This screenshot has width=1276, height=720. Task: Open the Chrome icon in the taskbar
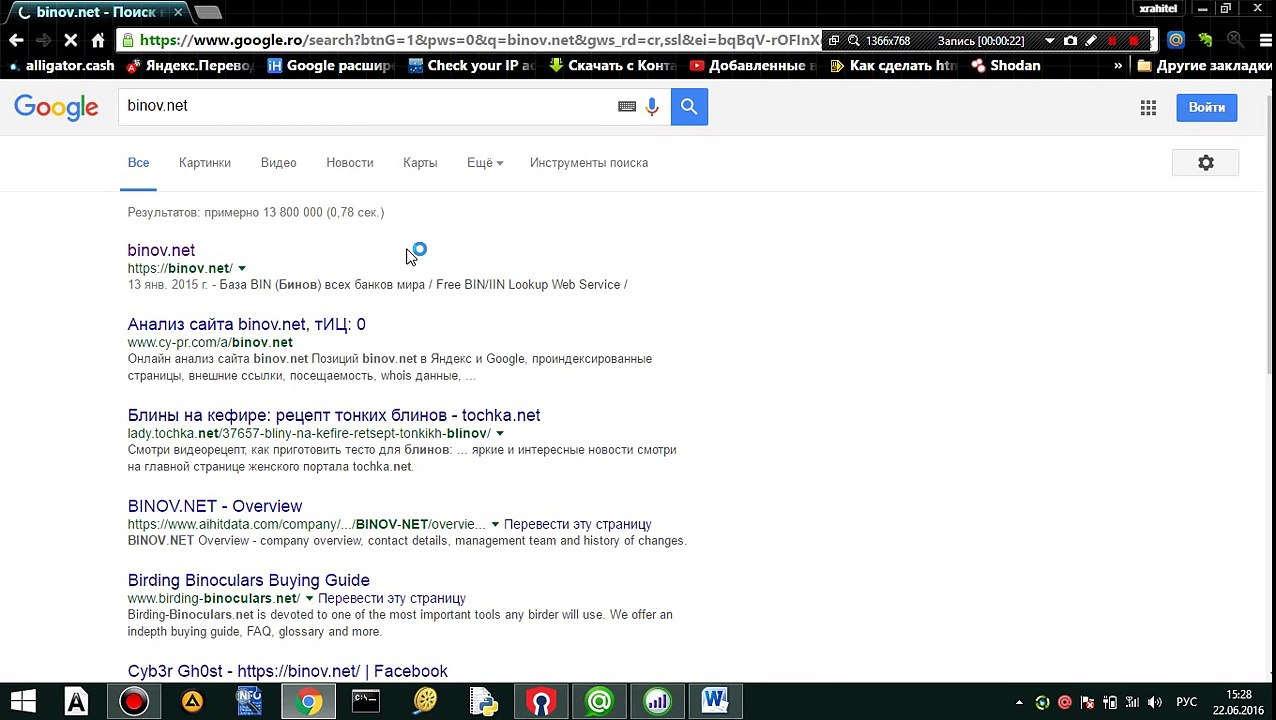[309, 702]
